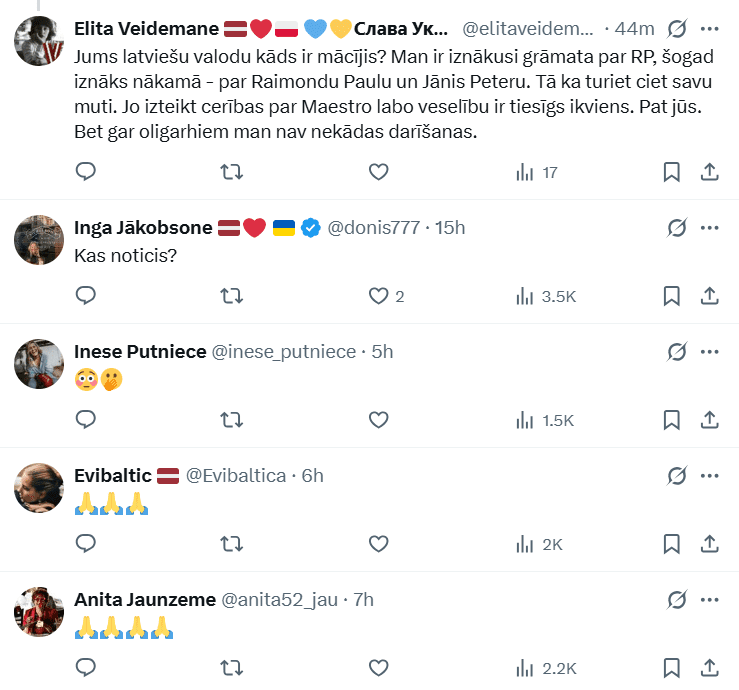Open Grok icon on Anita Jaunzeme's tweet
This screenshot has height=690, width=739.
coord(677,599)
